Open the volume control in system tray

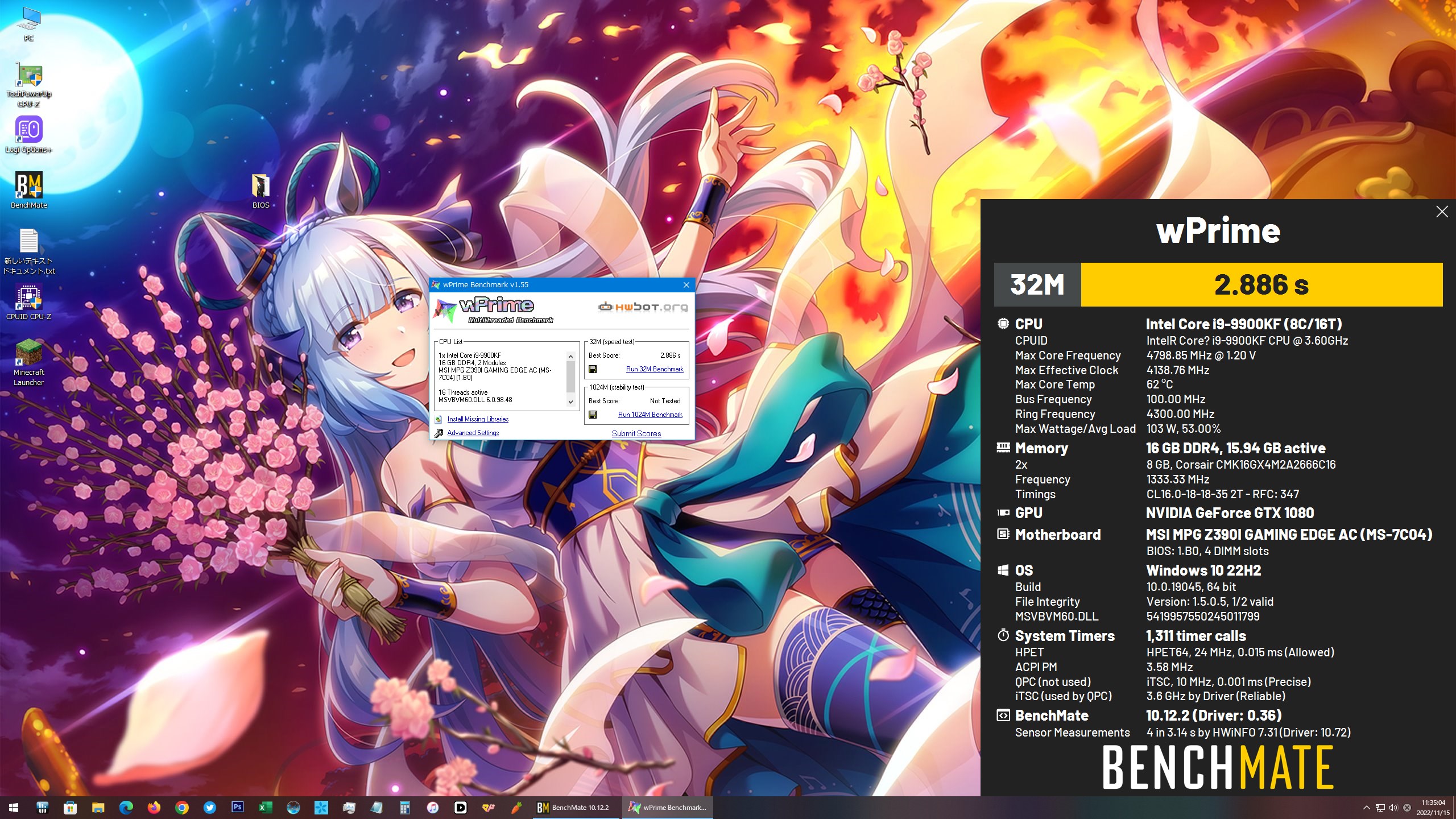click(x=1393, y=808)
